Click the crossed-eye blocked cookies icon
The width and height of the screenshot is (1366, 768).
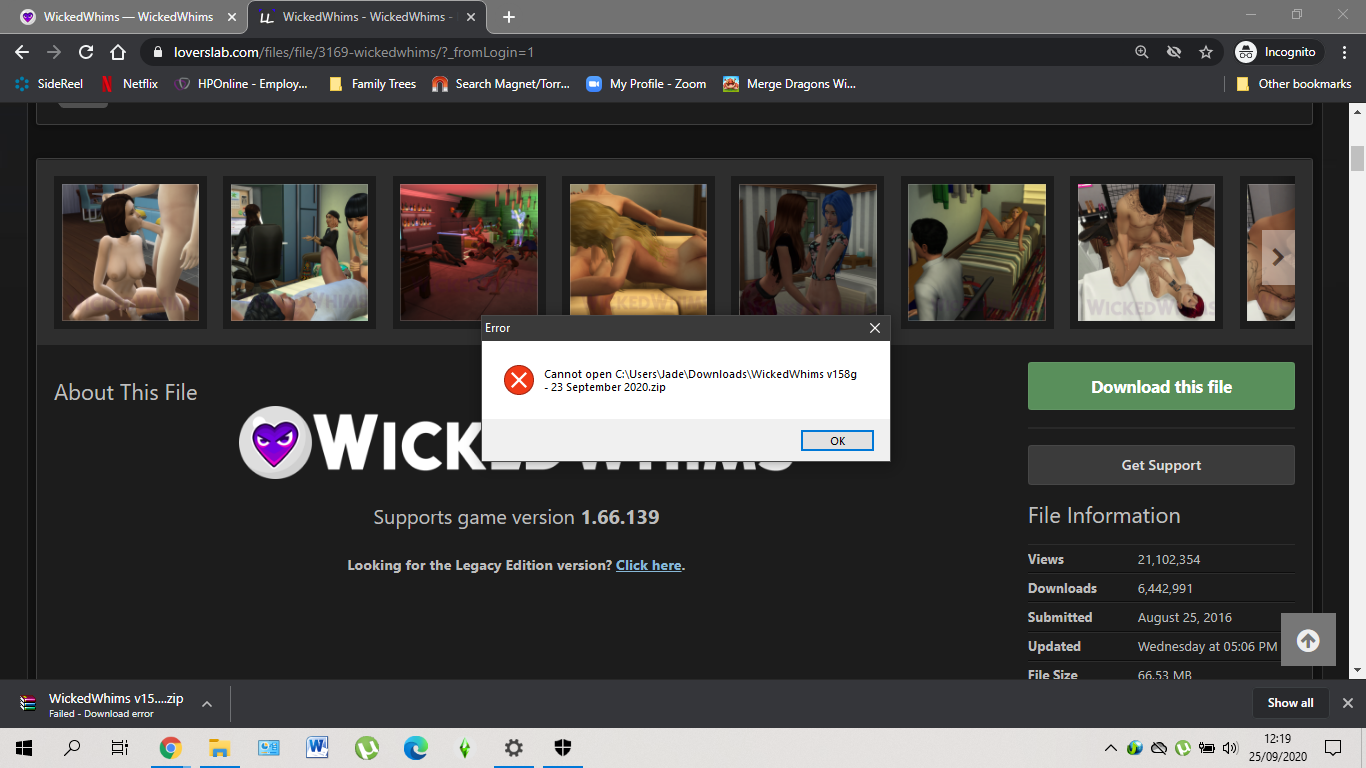(x=1174, y=52)
